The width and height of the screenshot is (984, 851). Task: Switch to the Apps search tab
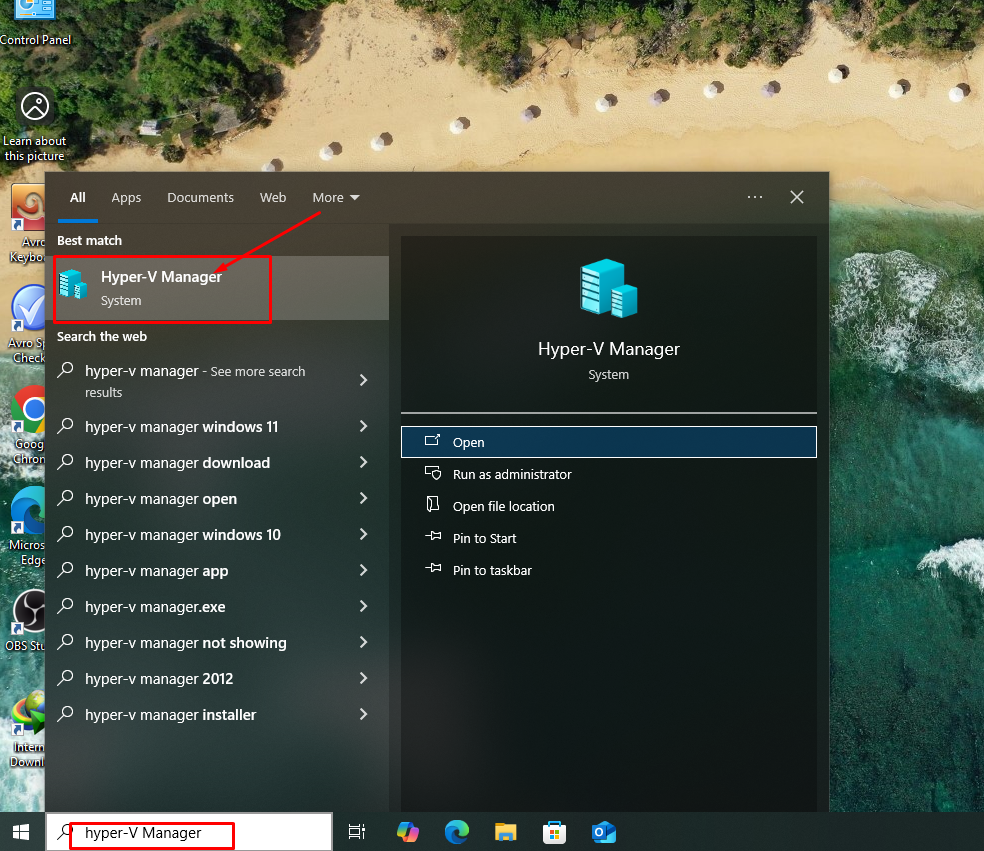[x=126, y=198]
